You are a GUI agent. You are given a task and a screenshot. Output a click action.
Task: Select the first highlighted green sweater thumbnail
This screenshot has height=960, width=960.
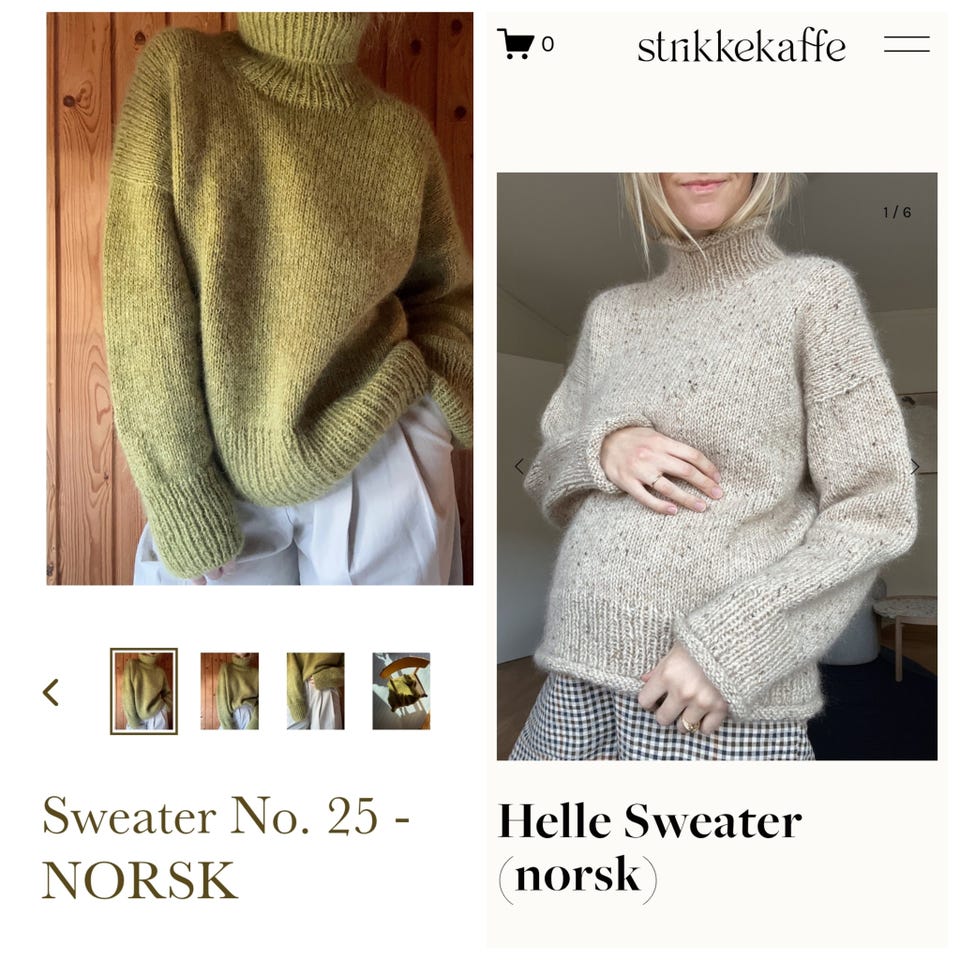[144, 691]
